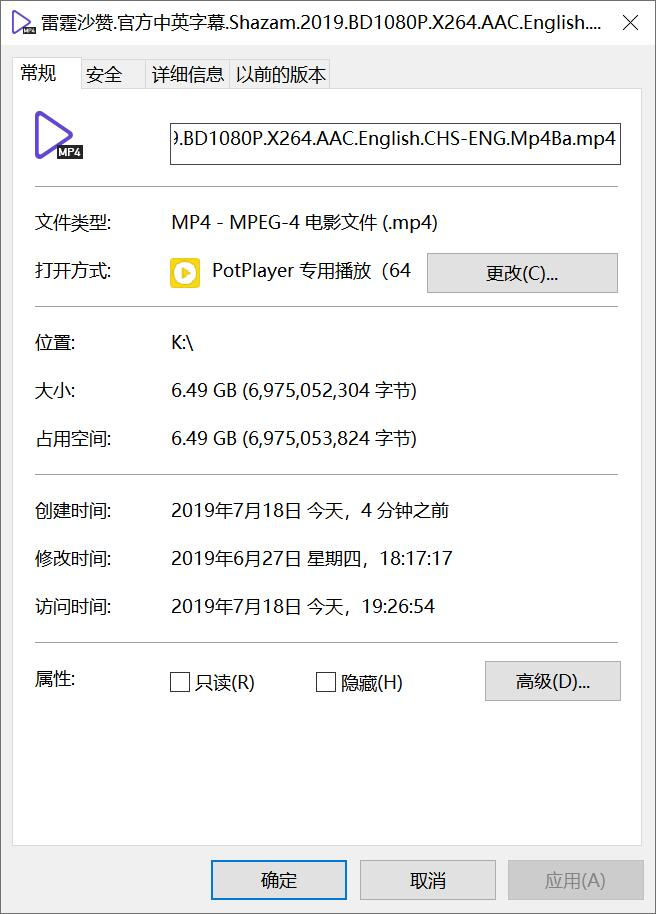Click the yellow PotPlayer app icon

pos(185,272)
